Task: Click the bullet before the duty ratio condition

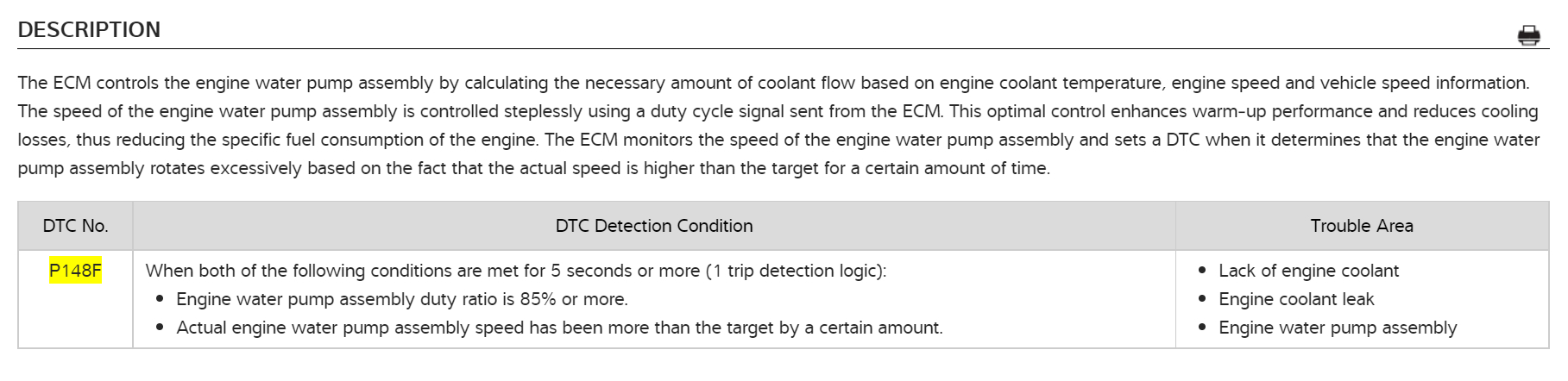Action: 160,299
